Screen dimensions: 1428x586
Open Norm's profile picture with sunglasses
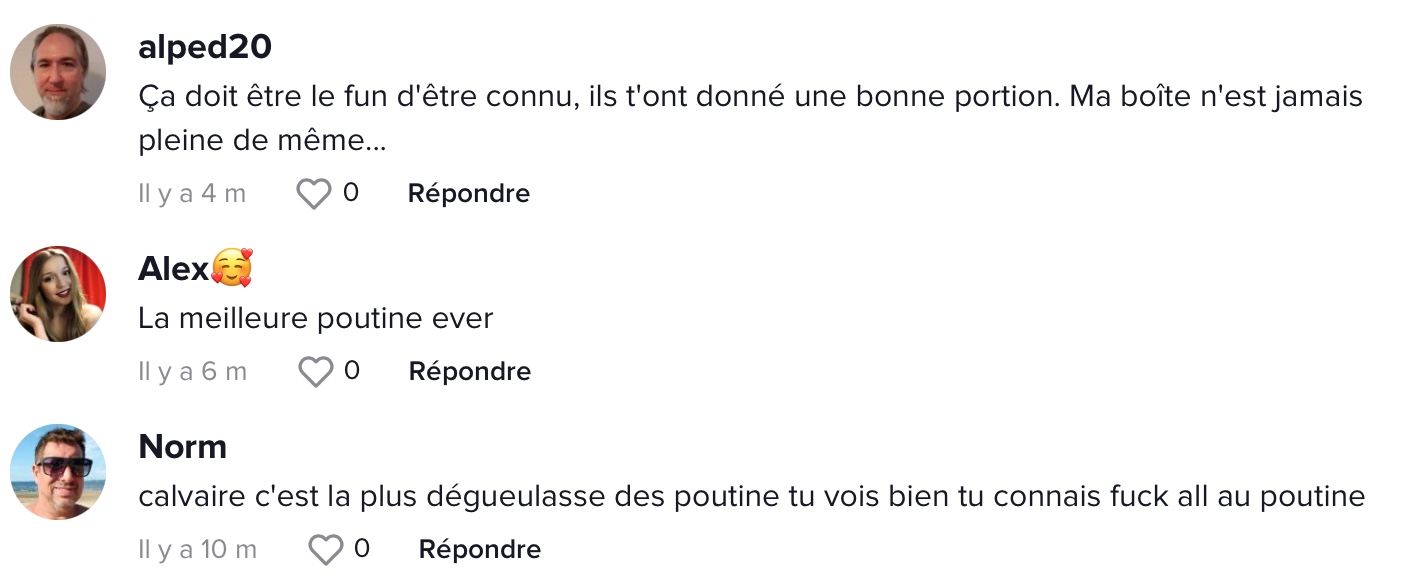tap(58, 472)
